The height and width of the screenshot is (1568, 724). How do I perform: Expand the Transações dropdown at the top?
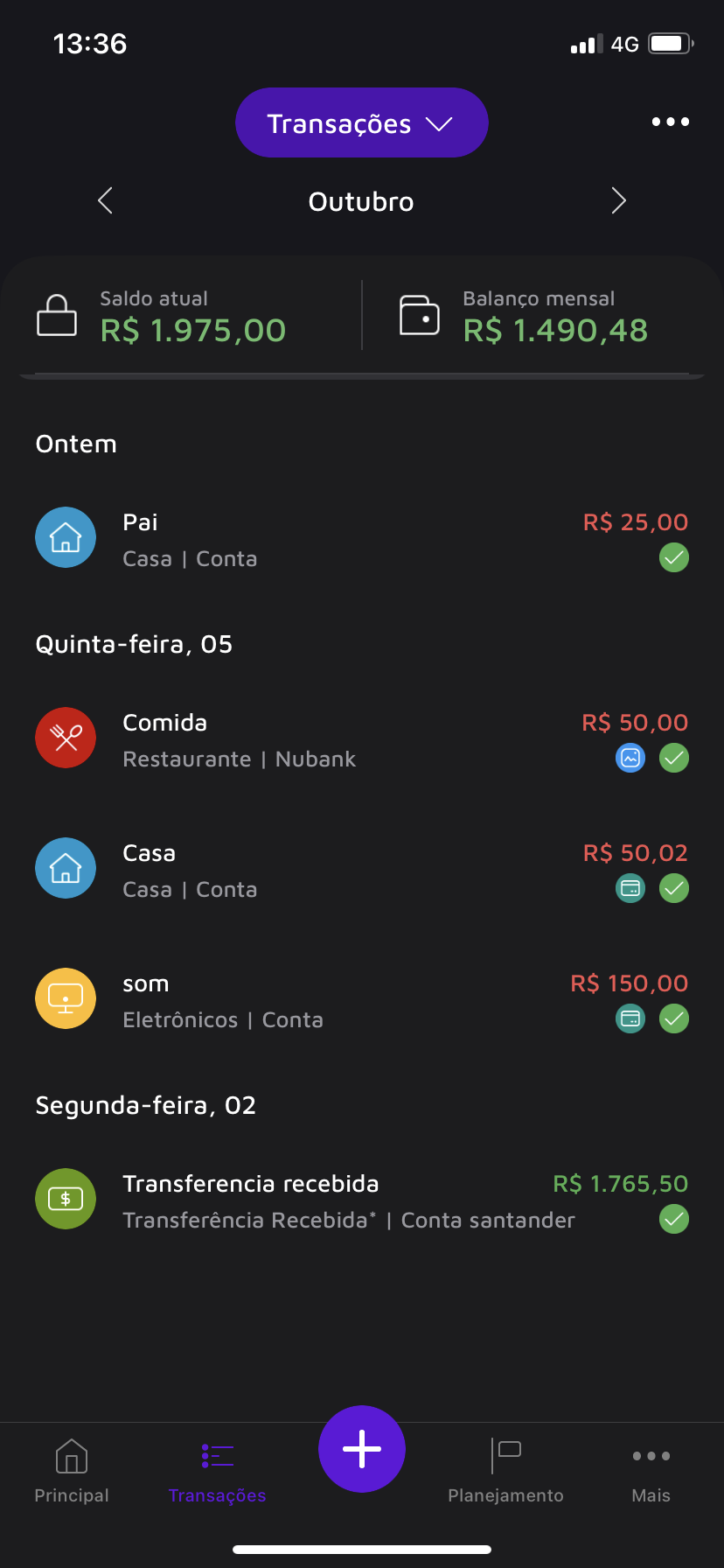pos(362,122)
